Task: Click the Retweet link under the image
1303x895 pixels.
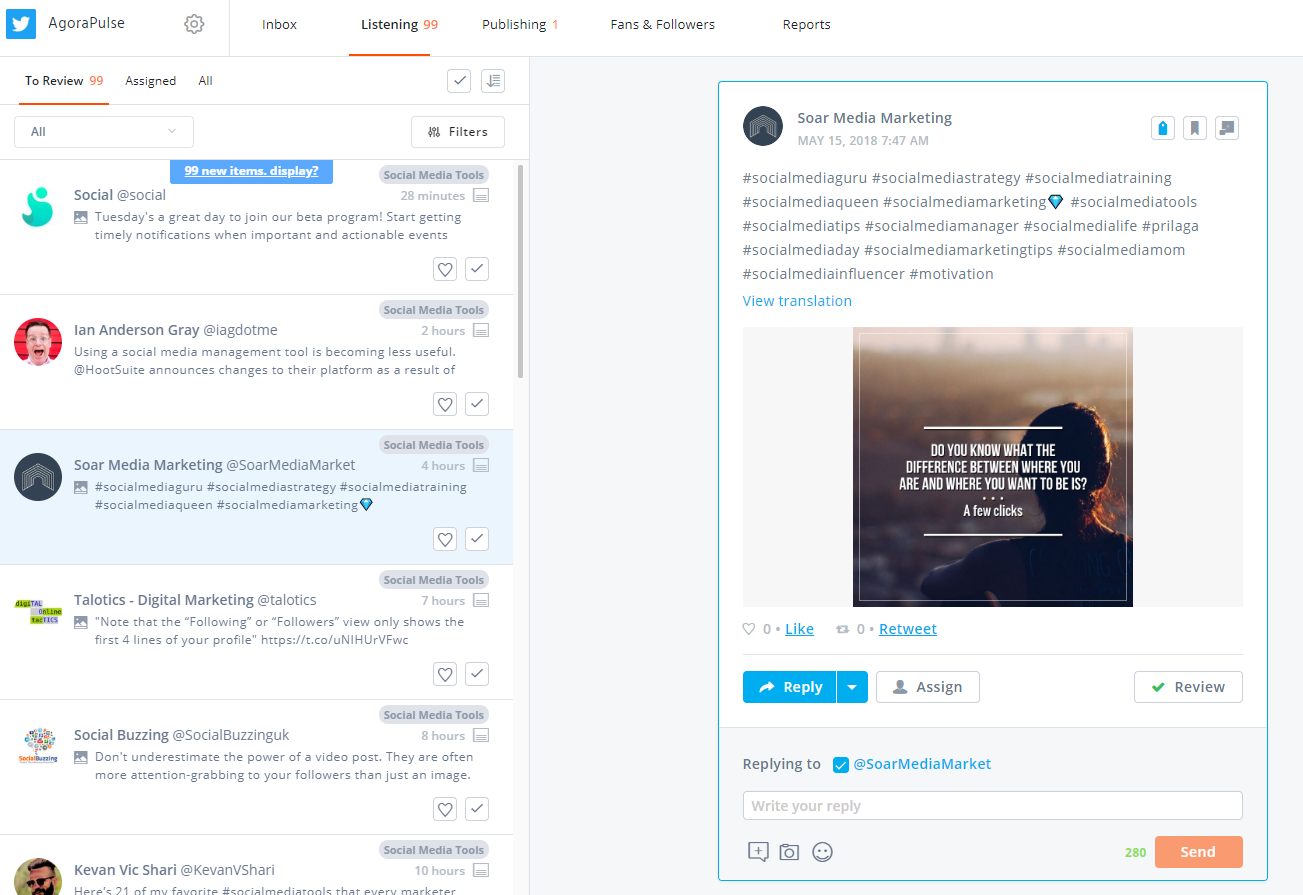Action: pos(908,629)
